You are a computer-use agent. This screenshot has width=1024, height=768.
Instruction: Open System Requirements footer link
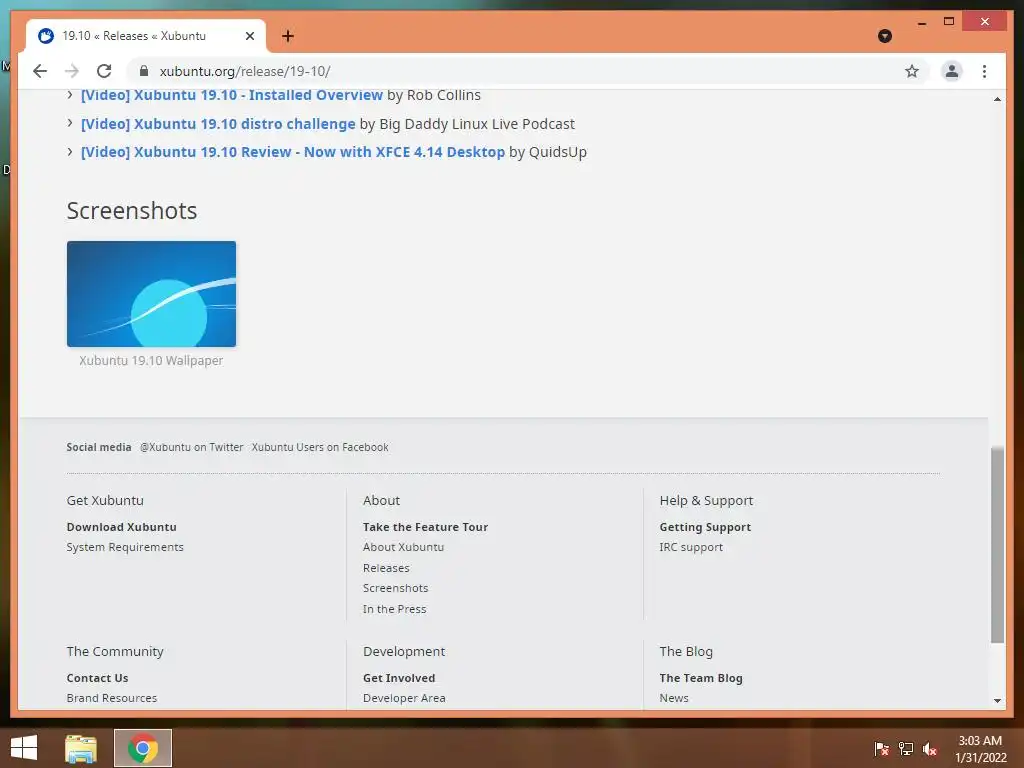[125, 547]
